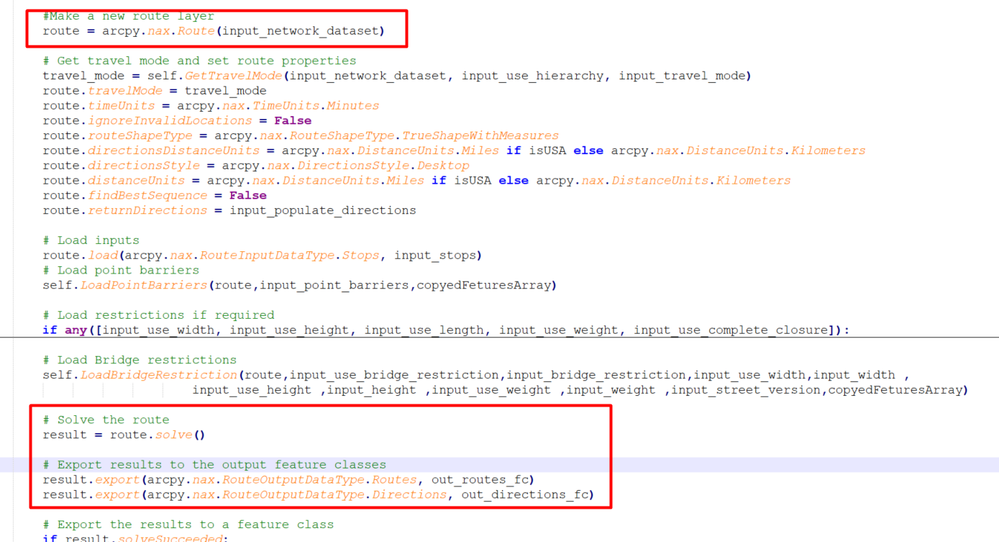Click the route.directionsDistanceUnits assignment line

click(x=454, y=150)
